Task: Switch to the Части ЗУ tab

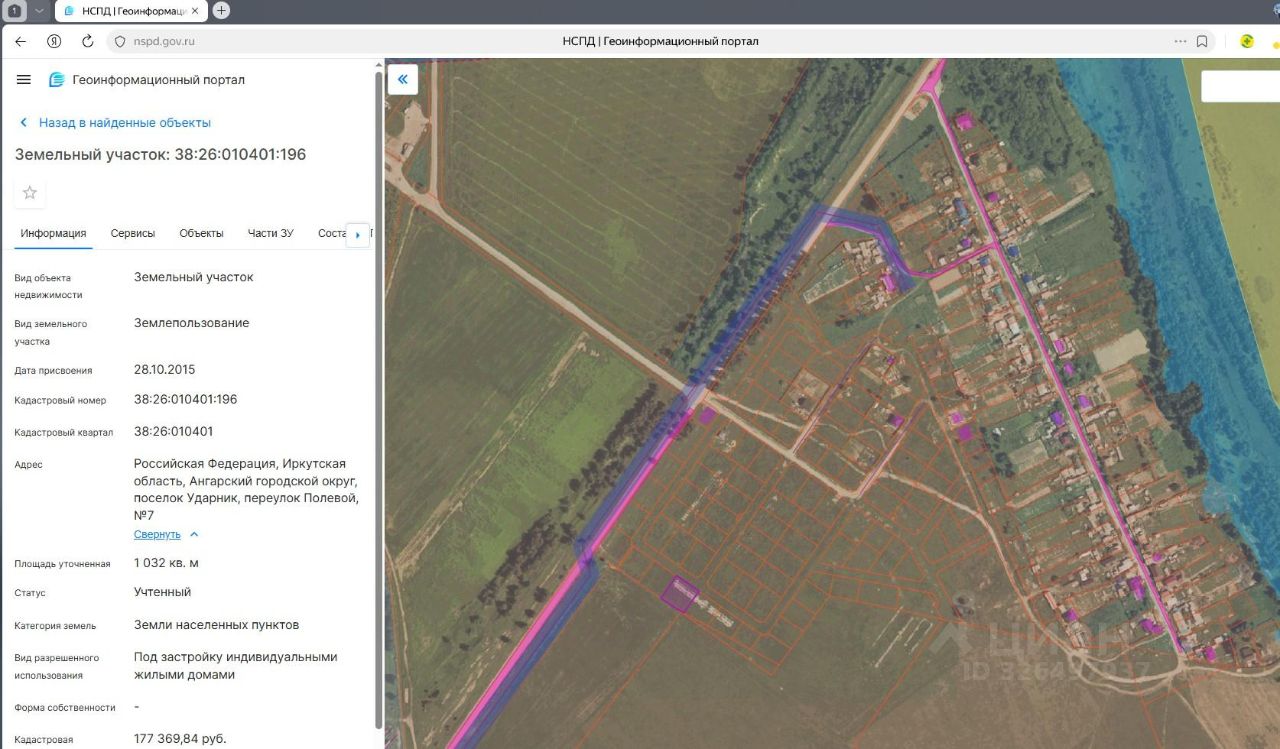Action: 271,233
